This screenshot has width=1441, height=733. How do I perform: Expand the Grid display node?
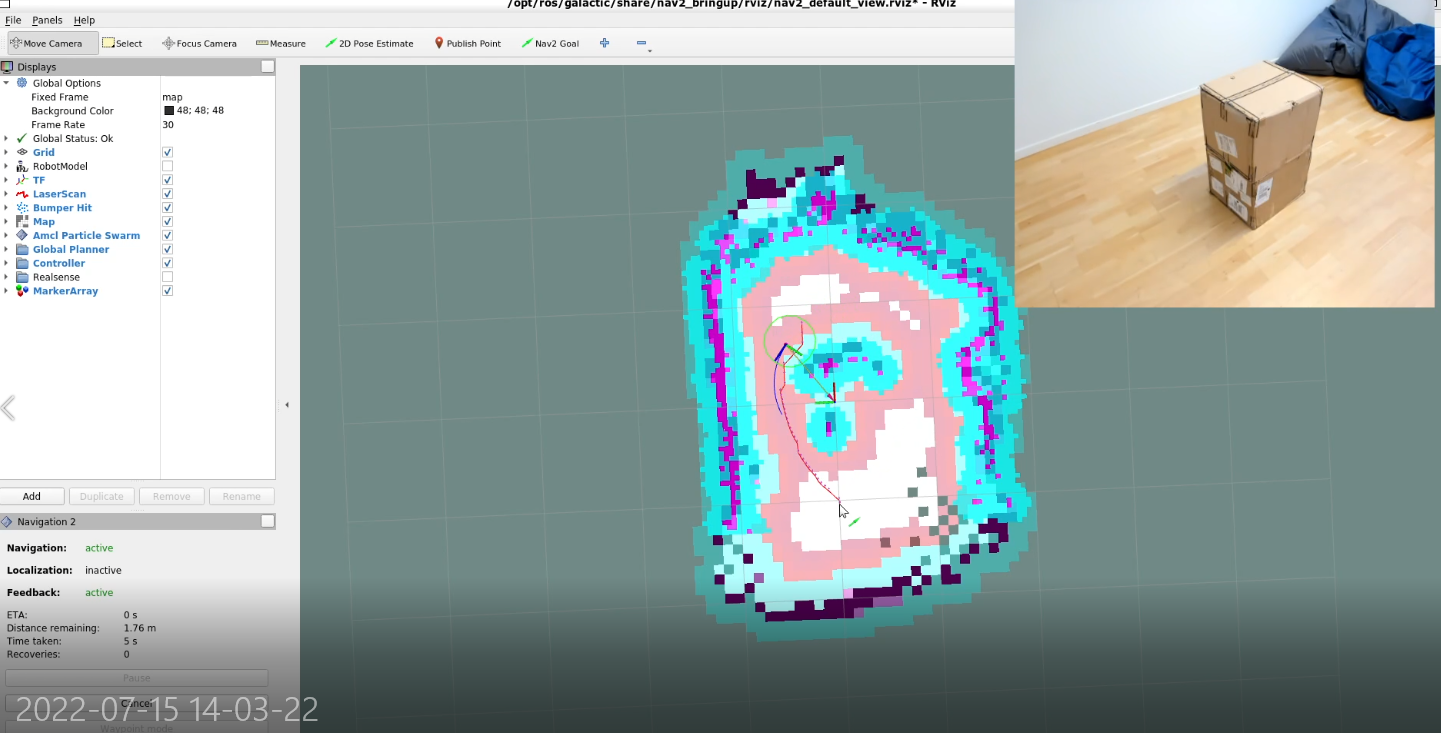click(x=6, y=152)
